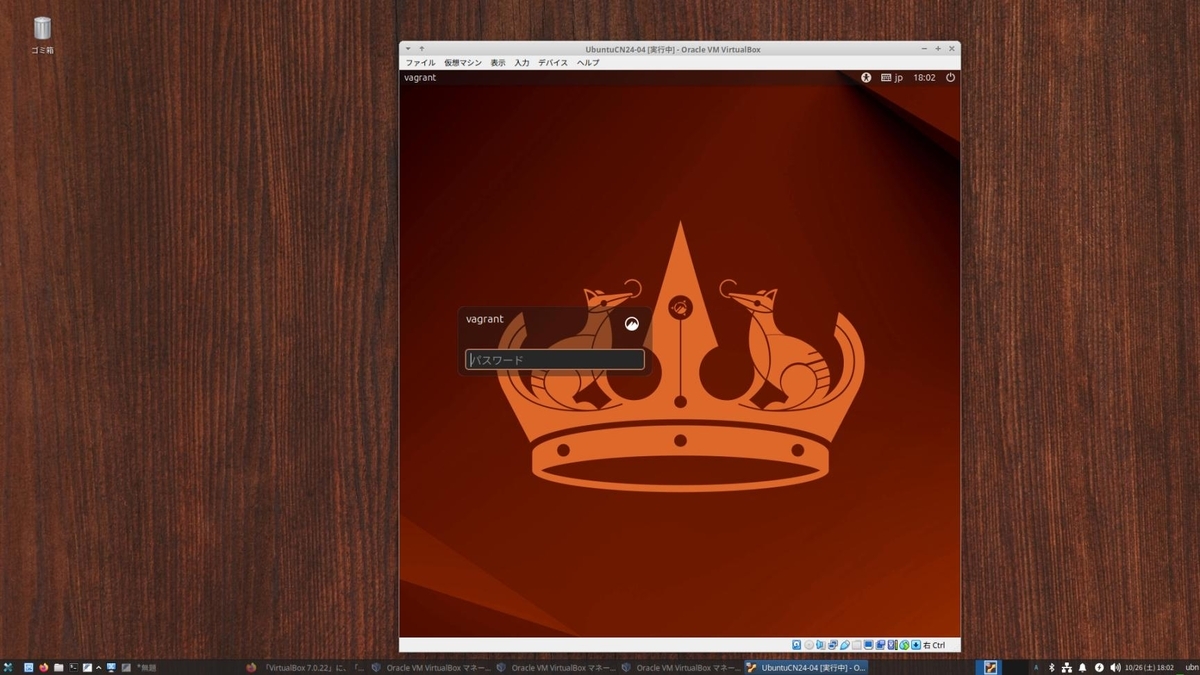Click the USB devices indicator

pos(845,645)
